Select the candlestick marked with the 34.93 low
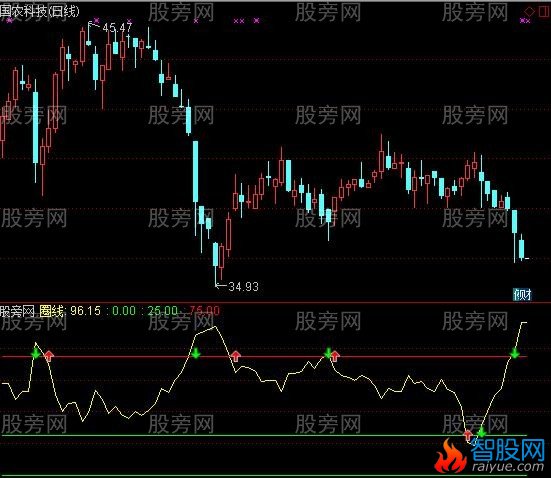Screen dimensions: 551x478 [x=215, y=254]
